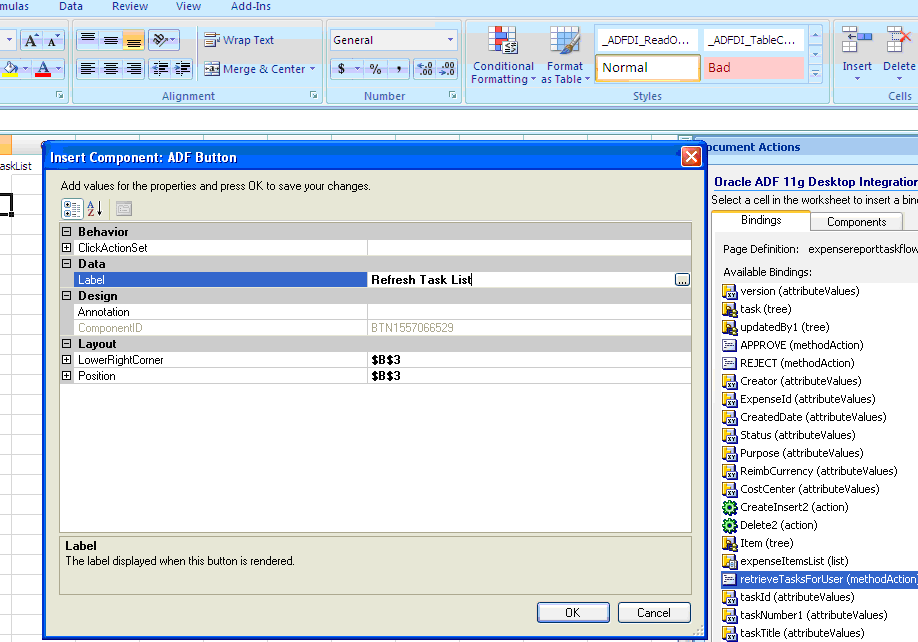Click the Label value field
The width and height of the screenshot is (918, 642).
[520, 280]
